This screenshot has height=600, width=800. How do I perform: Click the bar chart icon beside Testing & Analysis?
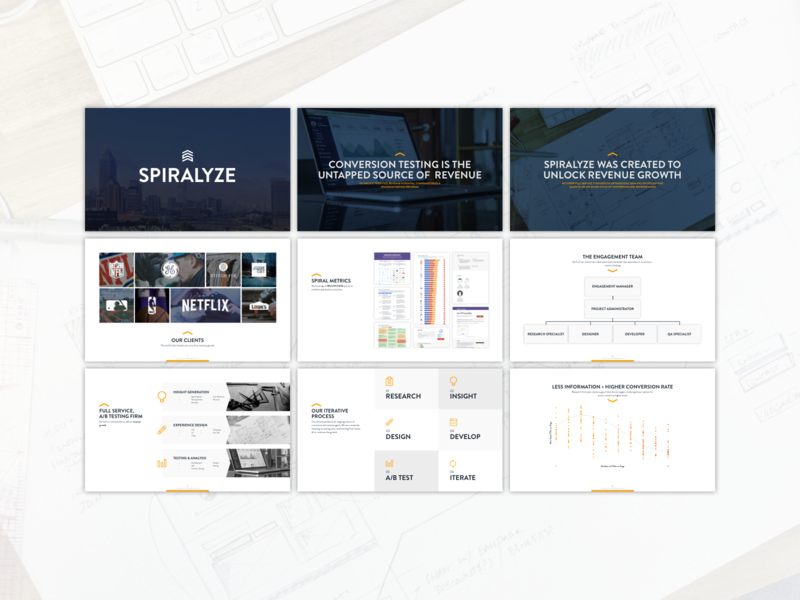click(162, 463)
